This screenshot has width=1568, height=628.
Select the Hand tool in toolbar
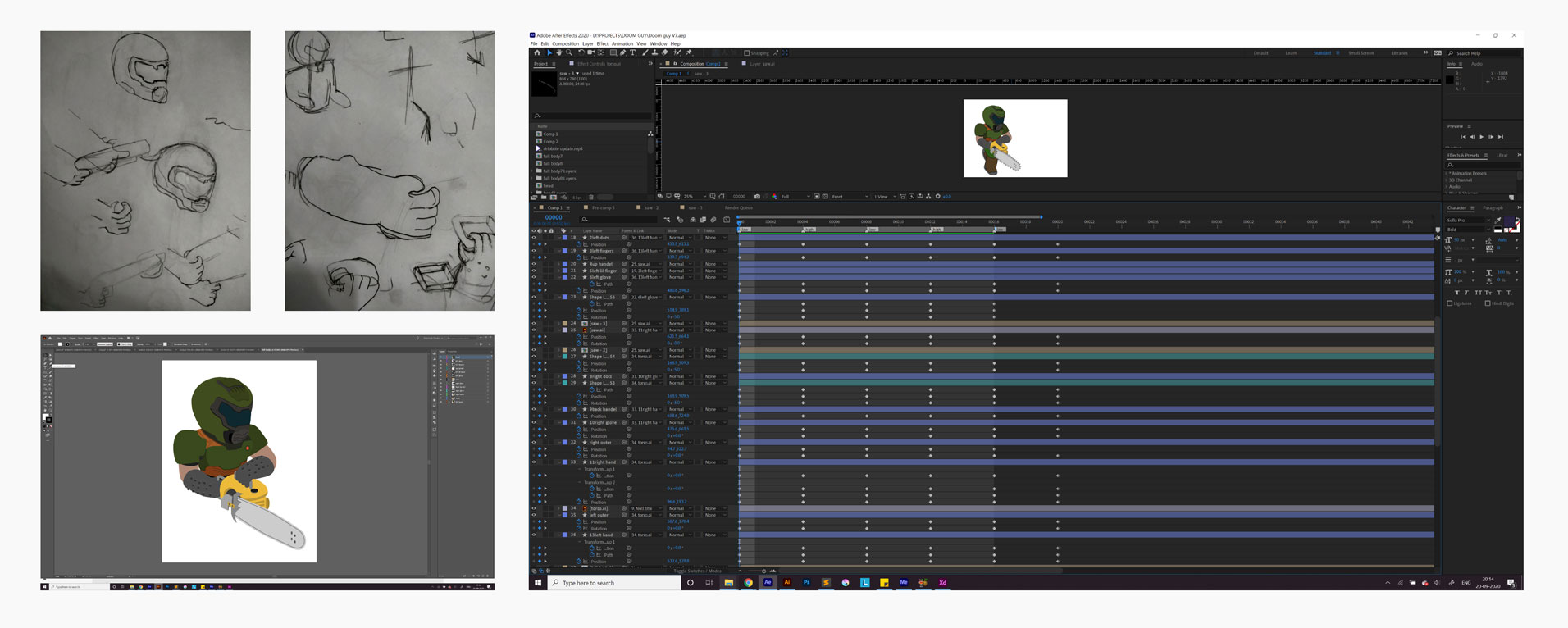tap(559, 52)
